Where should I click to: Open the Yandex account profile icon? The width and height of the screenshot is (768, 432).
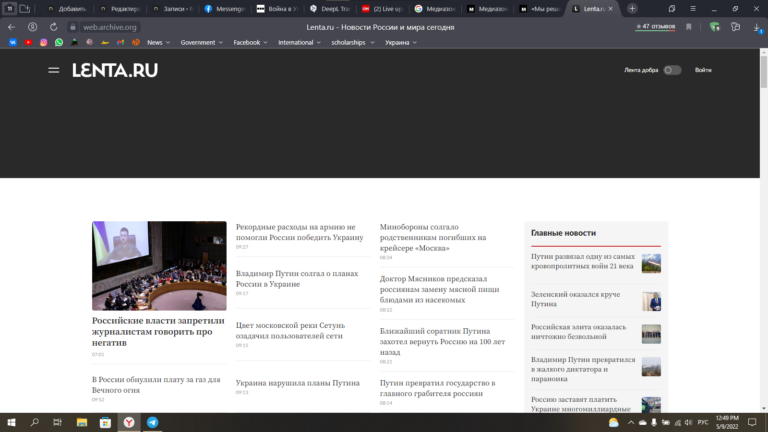click(32, 27)
